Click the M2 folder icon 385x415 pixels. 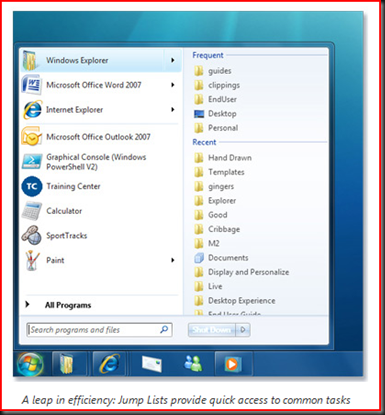pos(199,243)
